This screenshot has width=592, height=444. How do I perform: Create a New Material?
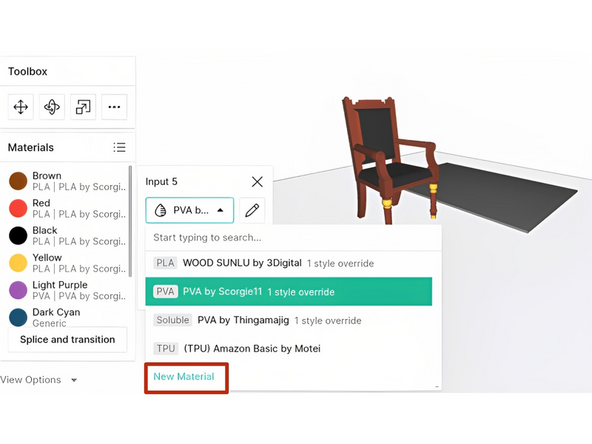point(184,376)
